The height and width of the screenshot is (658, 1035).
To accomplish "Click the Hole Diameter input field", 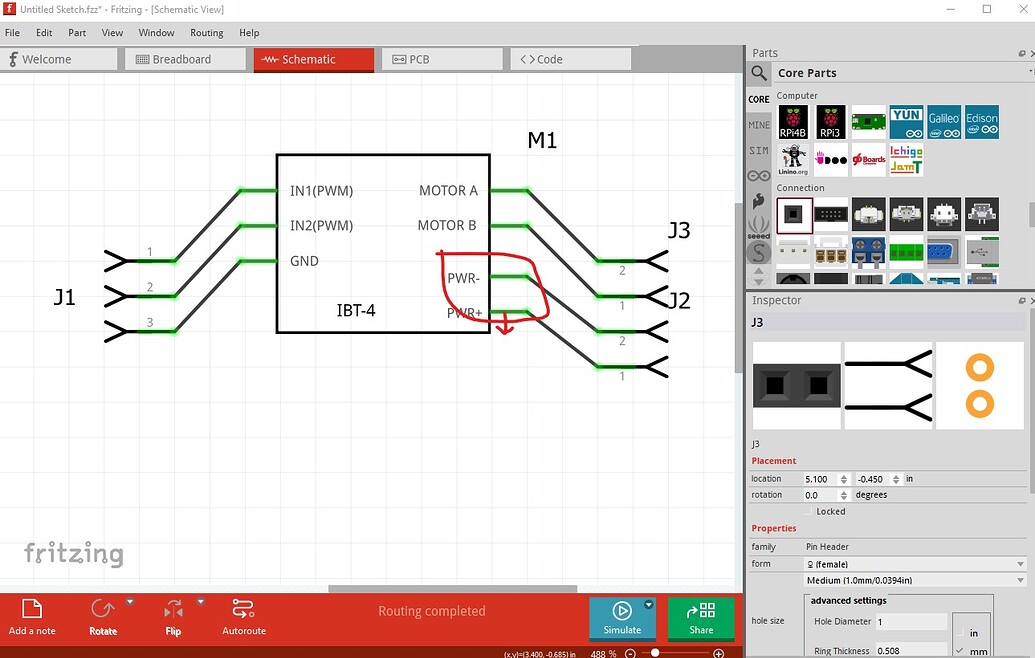I will pyautogui.click(x=911, y=621).
